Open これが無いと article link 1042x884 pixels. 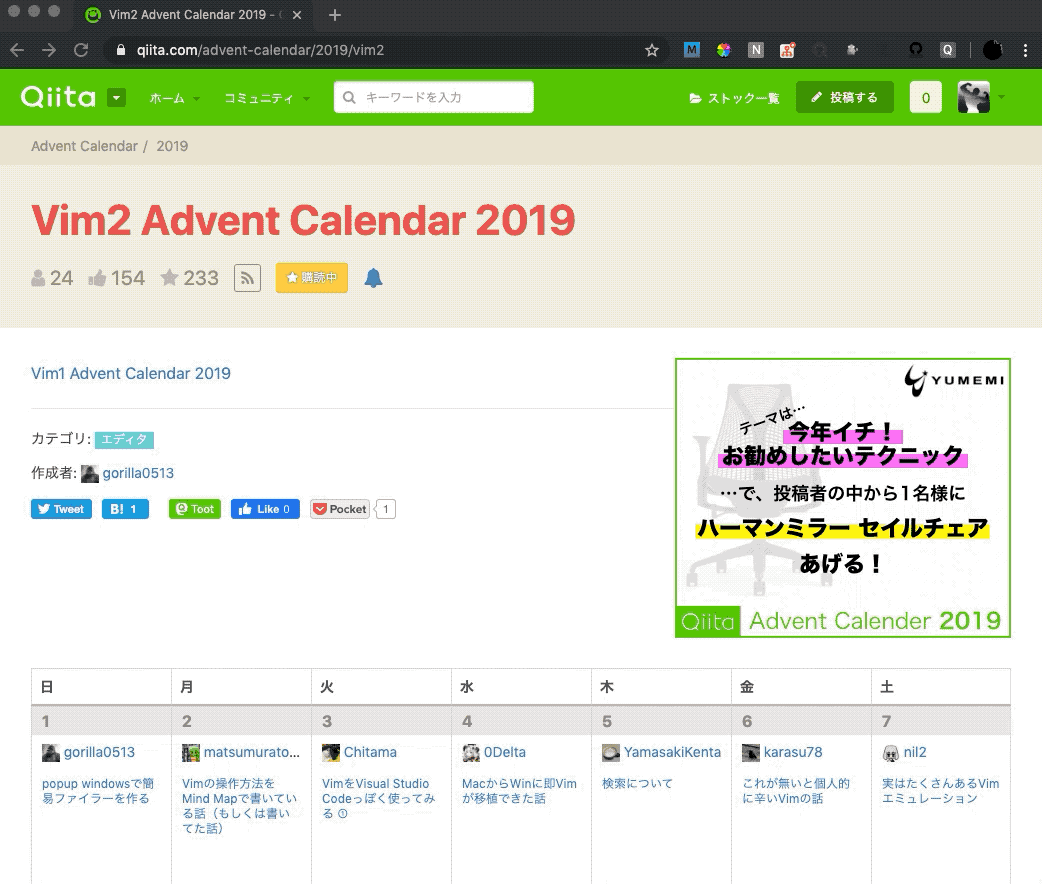point(796,791)
